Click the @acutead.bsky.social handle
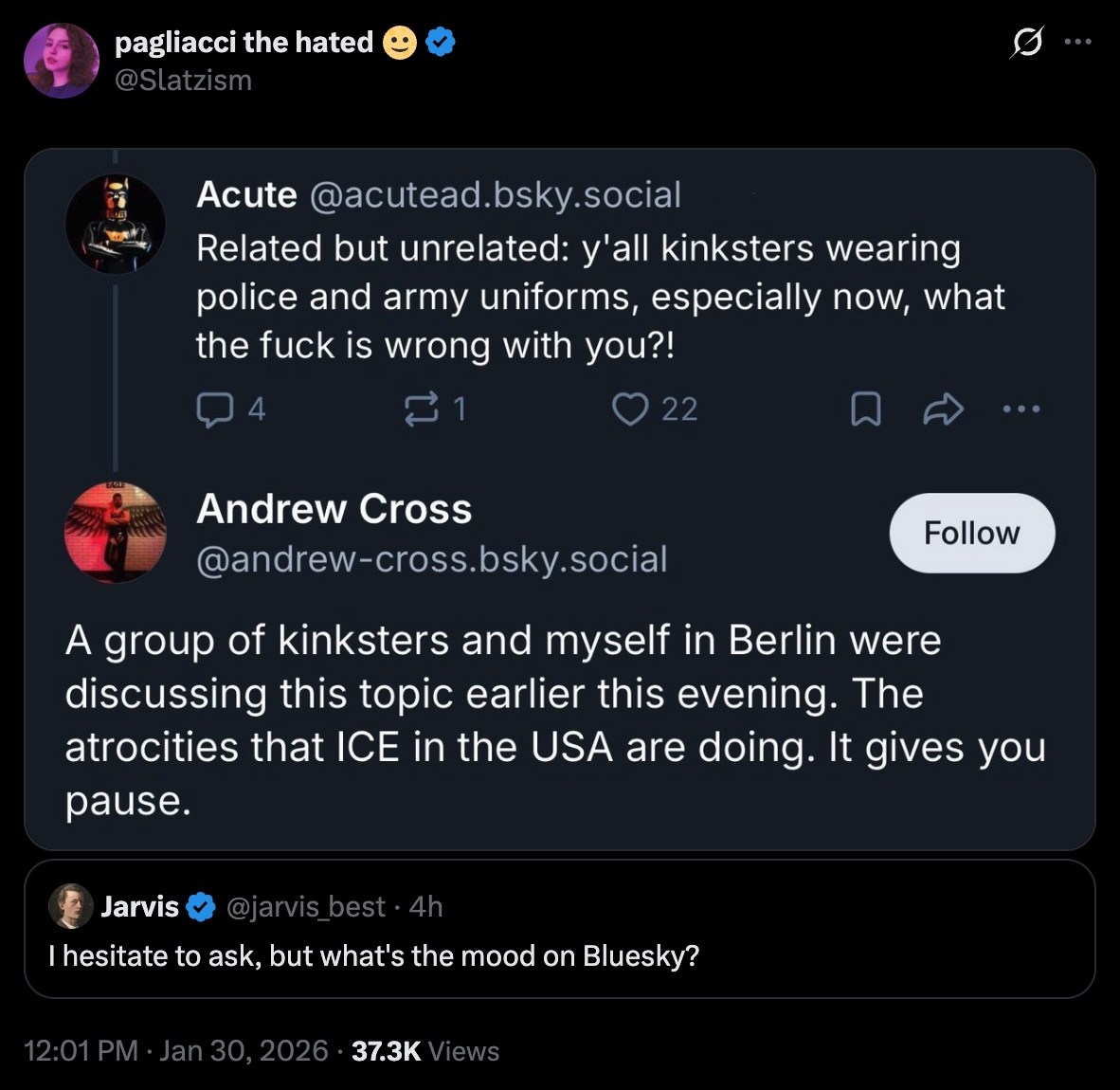Image resolution: width=1120 pixels, height=1090 pixels. click(x=495, y=195)
